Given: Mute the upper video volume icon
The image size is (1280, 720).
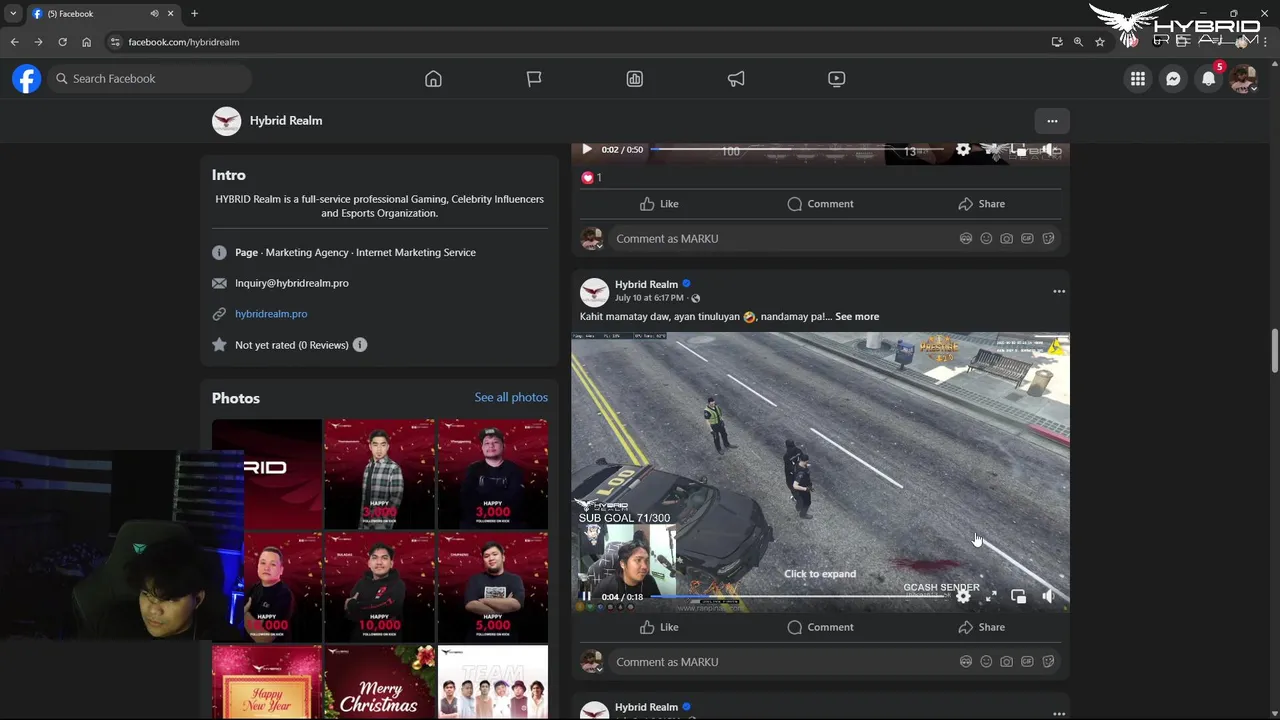Looking at the screenshot, I should (x=1048, y=150).
